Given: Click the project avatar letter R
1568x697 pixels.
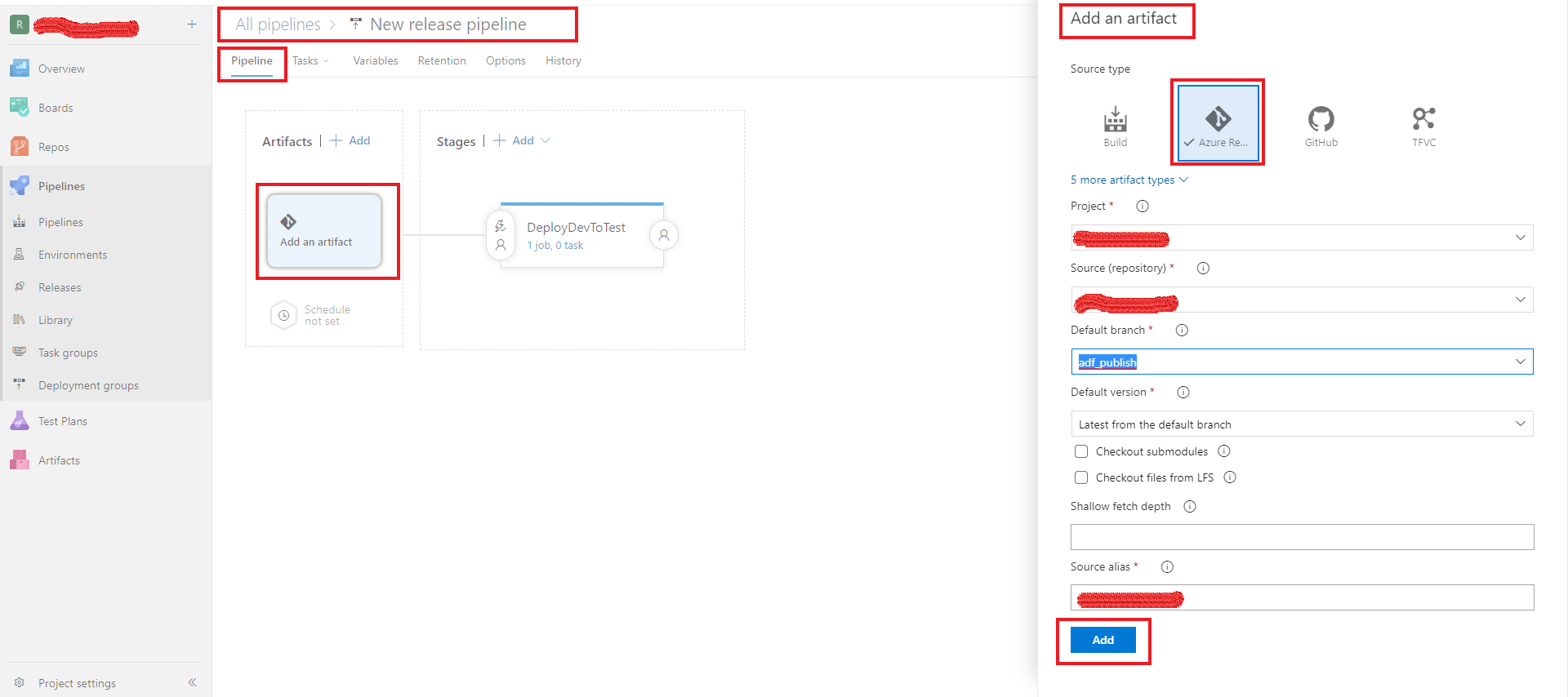Looking at the screenshot, I should tap(20, 24).
